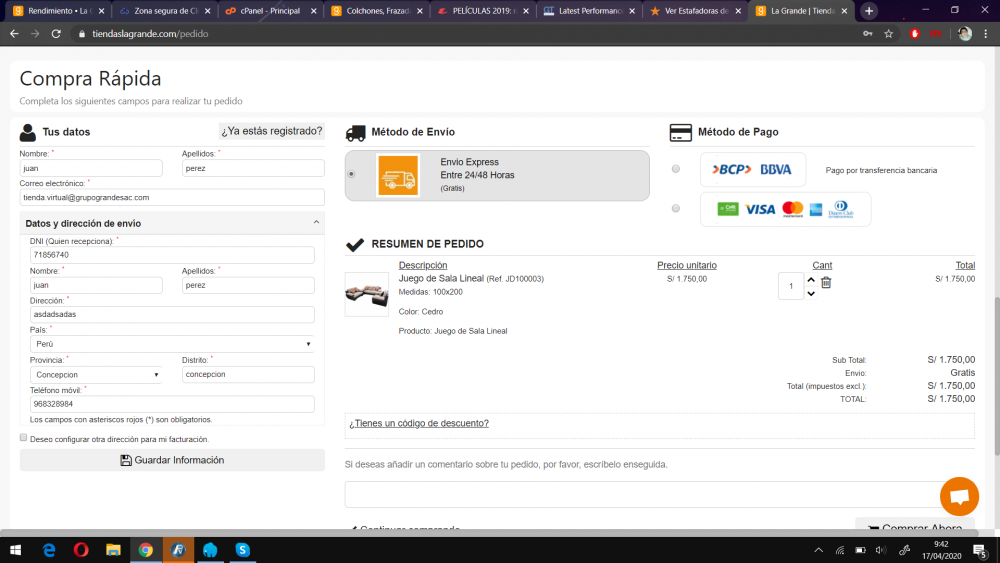Decrease quantity with the down arrow
Screen dimensions: 1000x563
click(811, 293)
